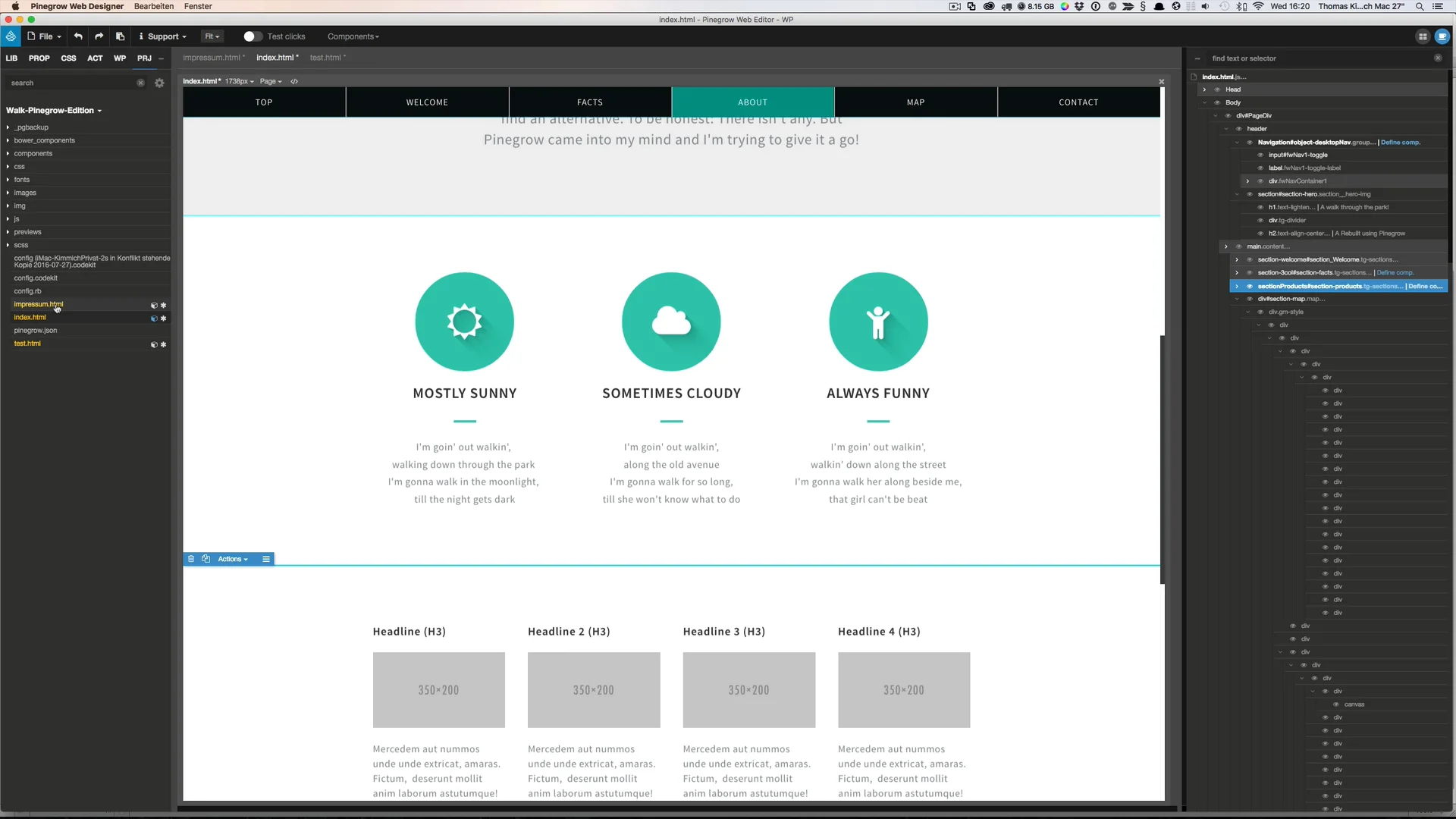1456x819 pixels.
Task: Expand the main.content tree node
Action: coord(1226,246)
